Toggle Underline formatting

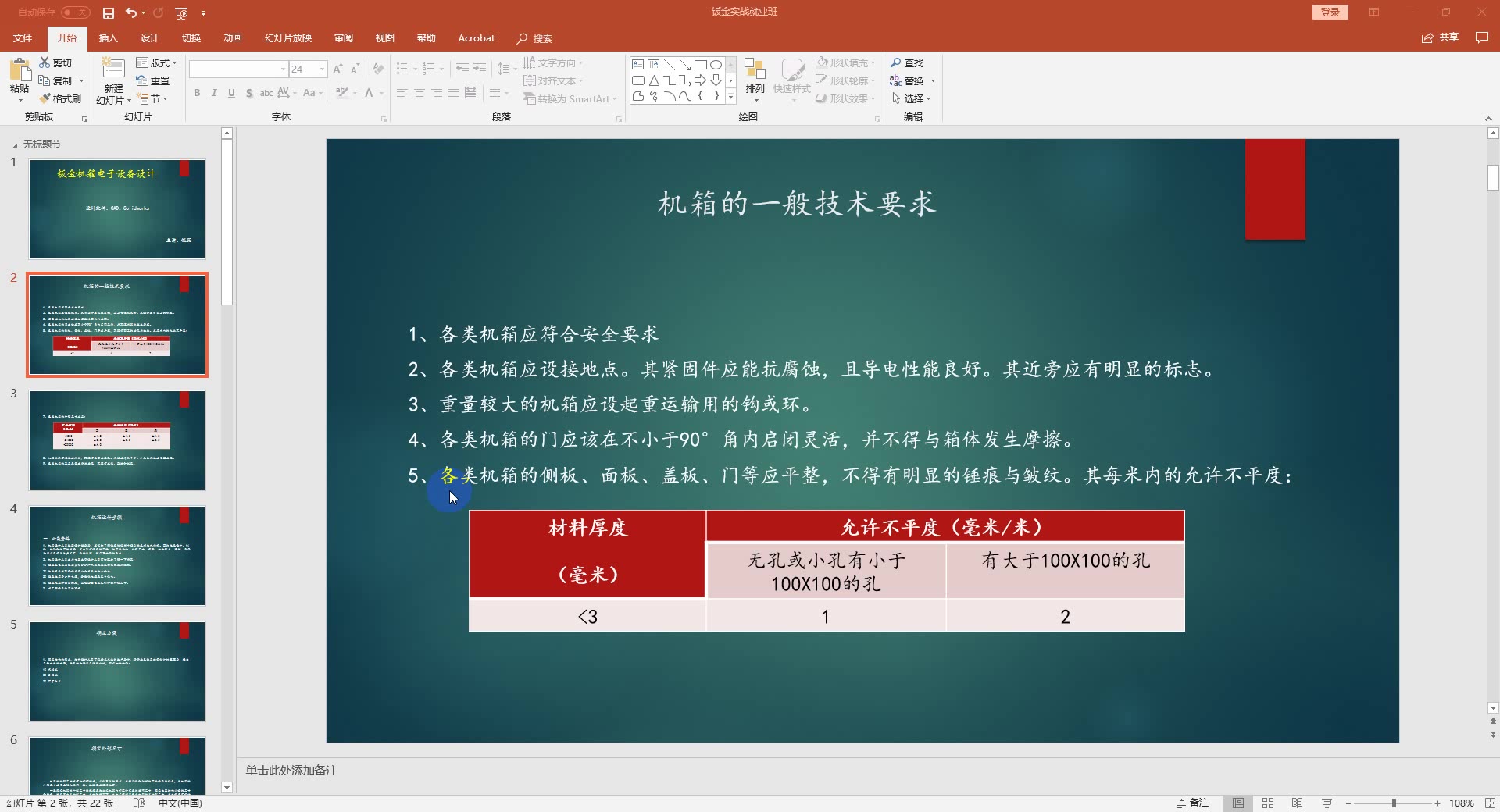coord(231,93)
